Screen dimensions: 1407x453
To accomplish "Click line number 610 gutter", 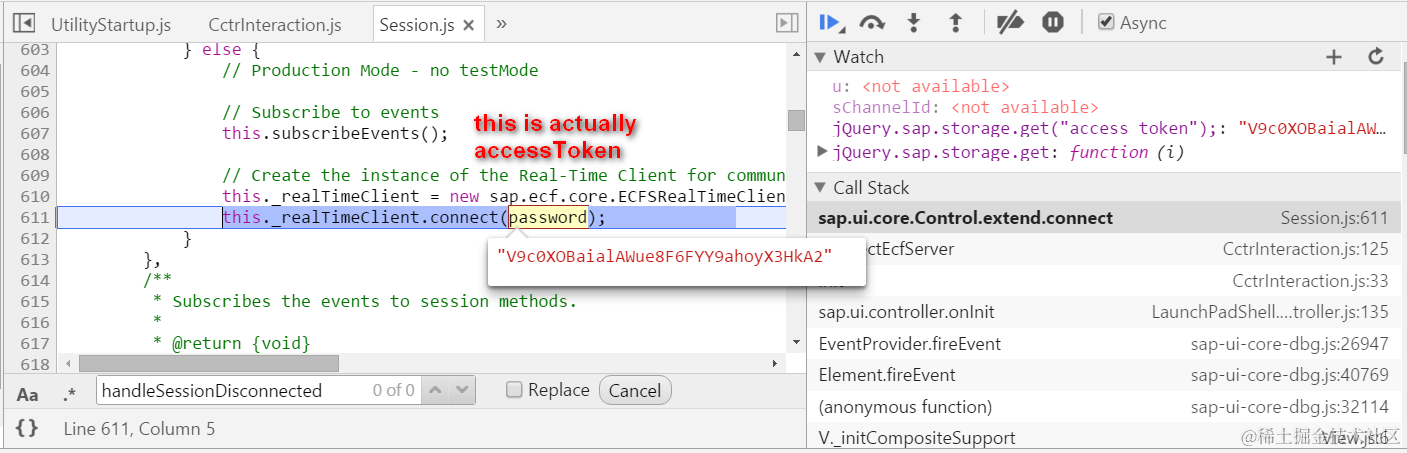I will coord(34,196).
